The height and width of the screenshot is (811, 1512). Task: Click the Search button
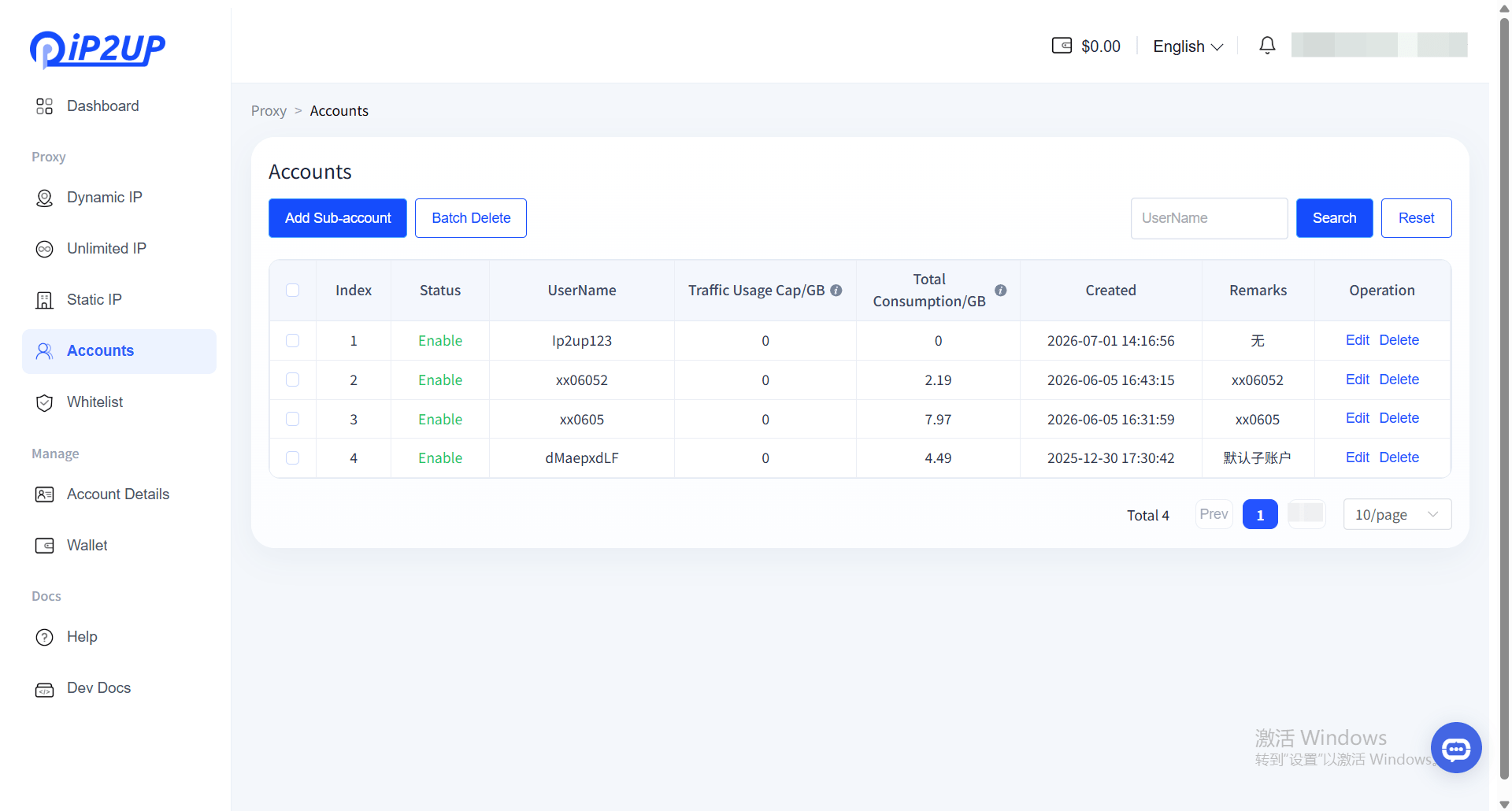click(x=1334, y=218)
